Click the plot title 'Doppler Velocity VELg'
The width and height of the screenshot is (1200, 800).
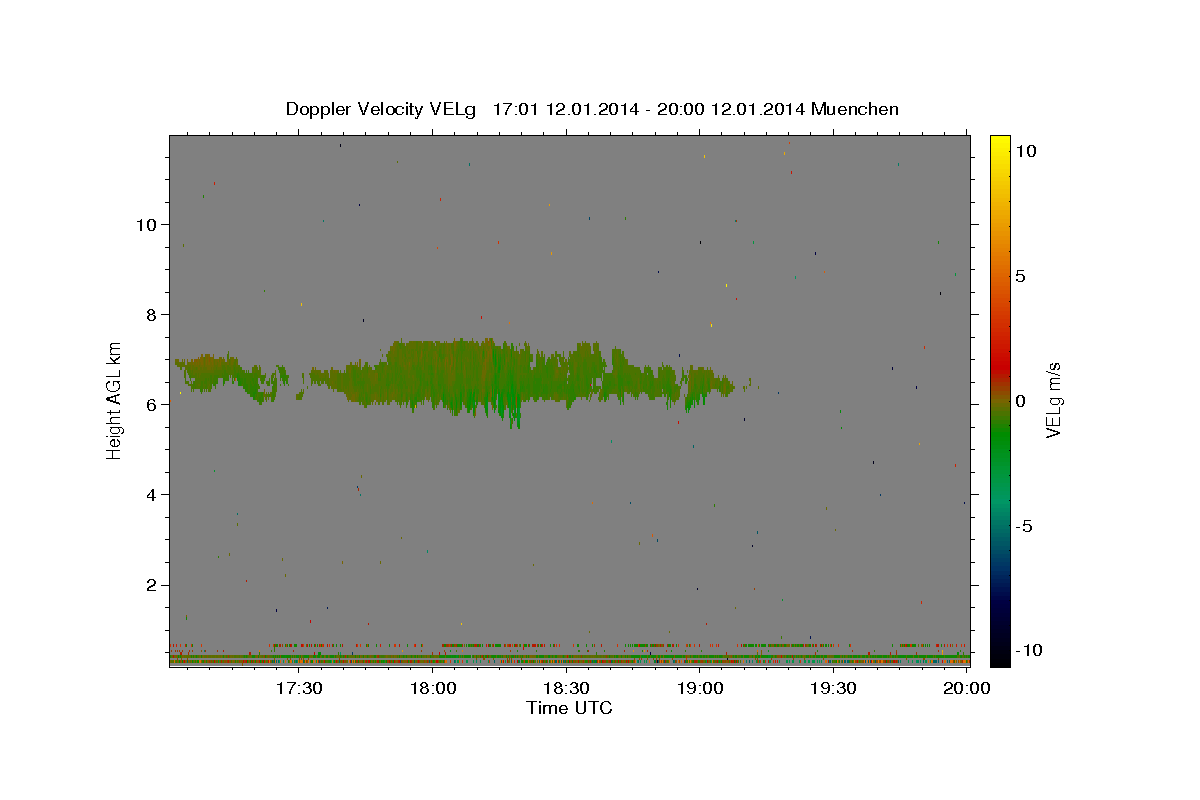click(379, 109)
